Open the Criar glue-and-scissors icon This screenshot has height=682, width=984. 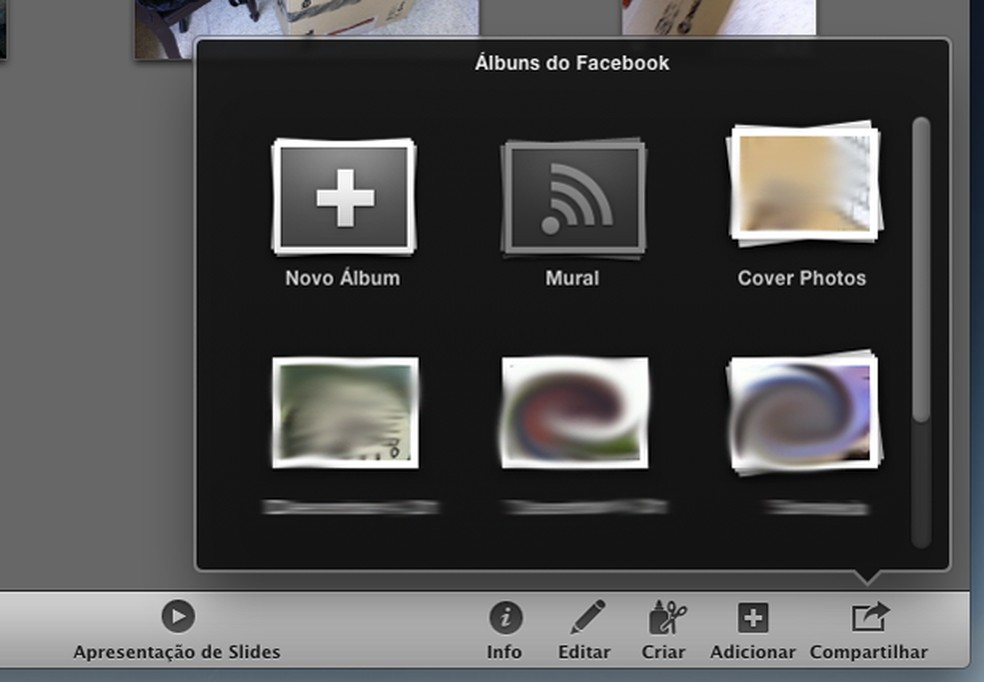tap(666, 617)
